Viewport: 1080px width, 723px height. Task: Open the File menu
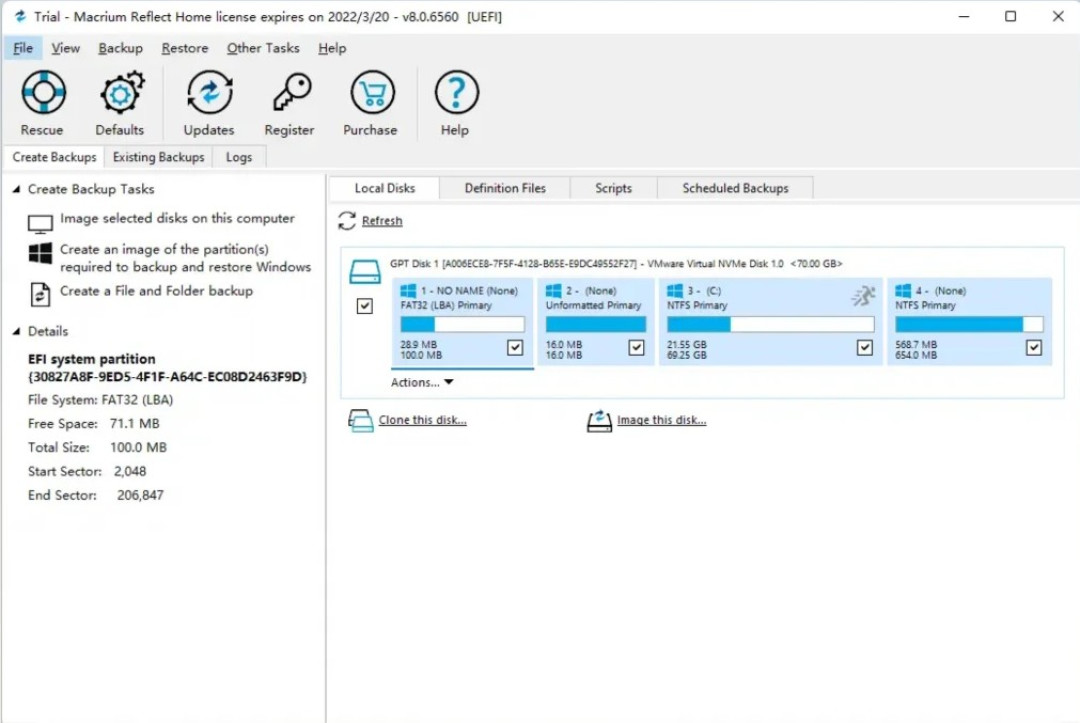(23, 48)
